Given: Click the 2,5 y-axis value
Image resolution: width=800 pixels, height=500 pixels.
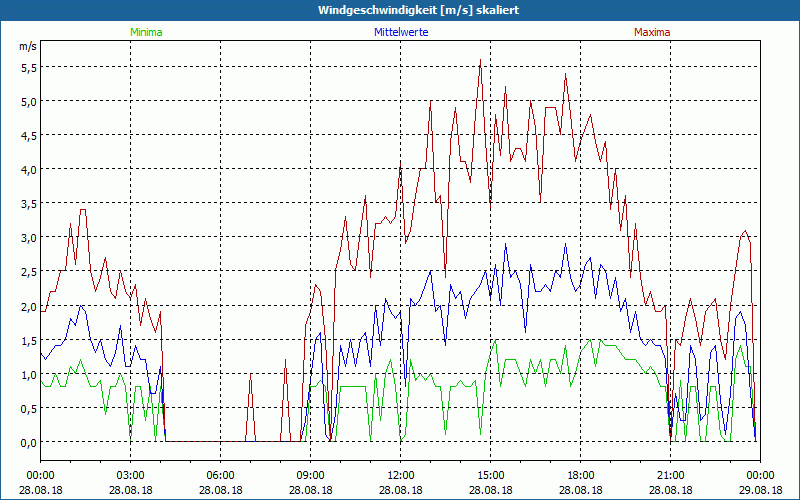Looking at the screenshot, I should pos(29,272).
